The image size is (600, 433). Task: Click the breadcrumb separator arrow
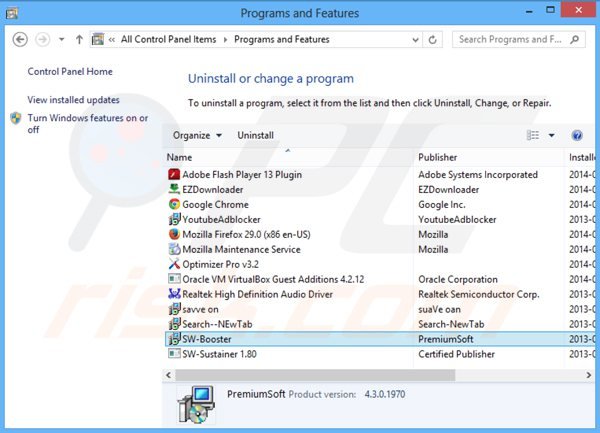coord(225,39)
